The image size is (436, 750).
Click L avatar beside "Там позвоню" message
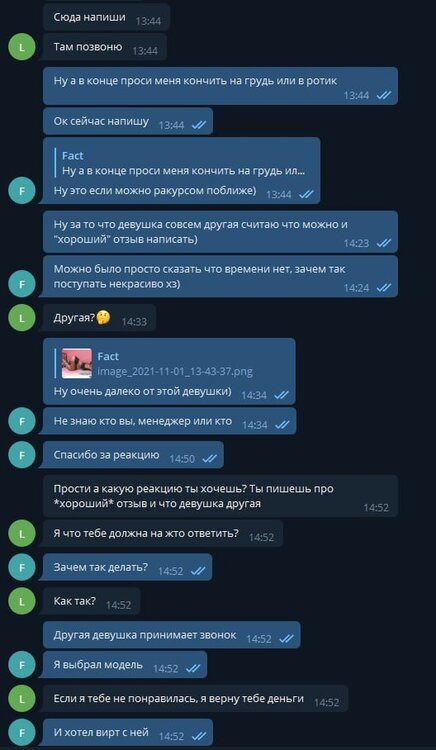[x=22, y=47]
